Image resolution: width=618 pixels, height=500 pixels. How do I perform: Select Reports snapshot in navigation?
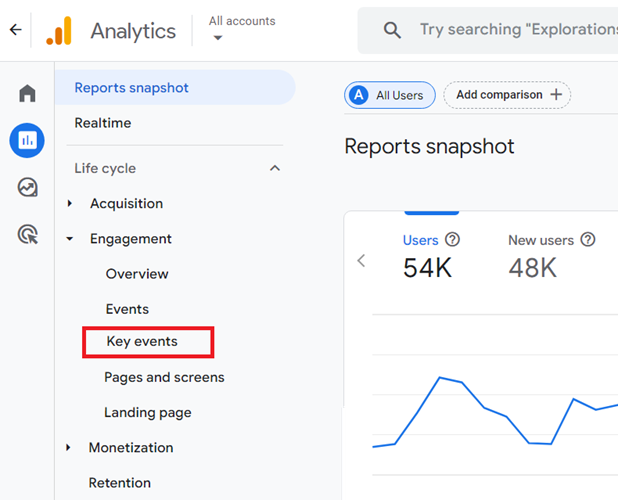(x=132, y=88)
